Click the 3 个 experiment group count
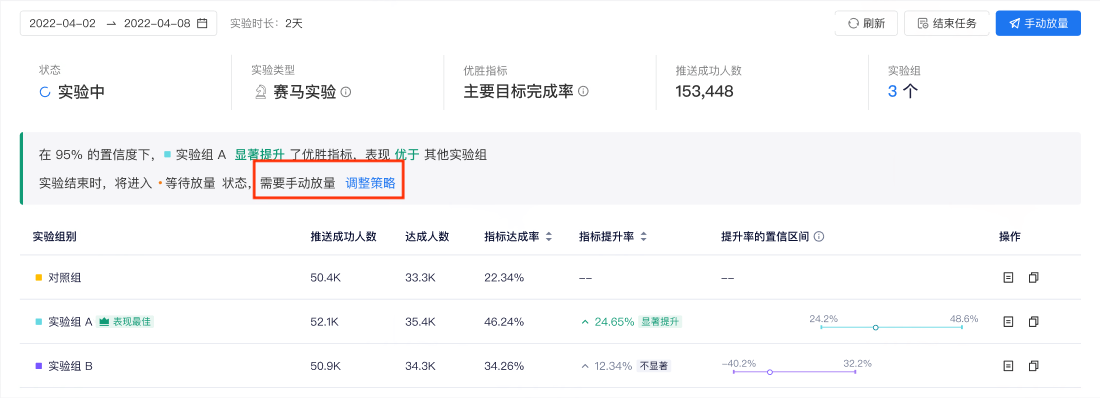The width and height of the screenshot is (1100, 398). [903, 91]
